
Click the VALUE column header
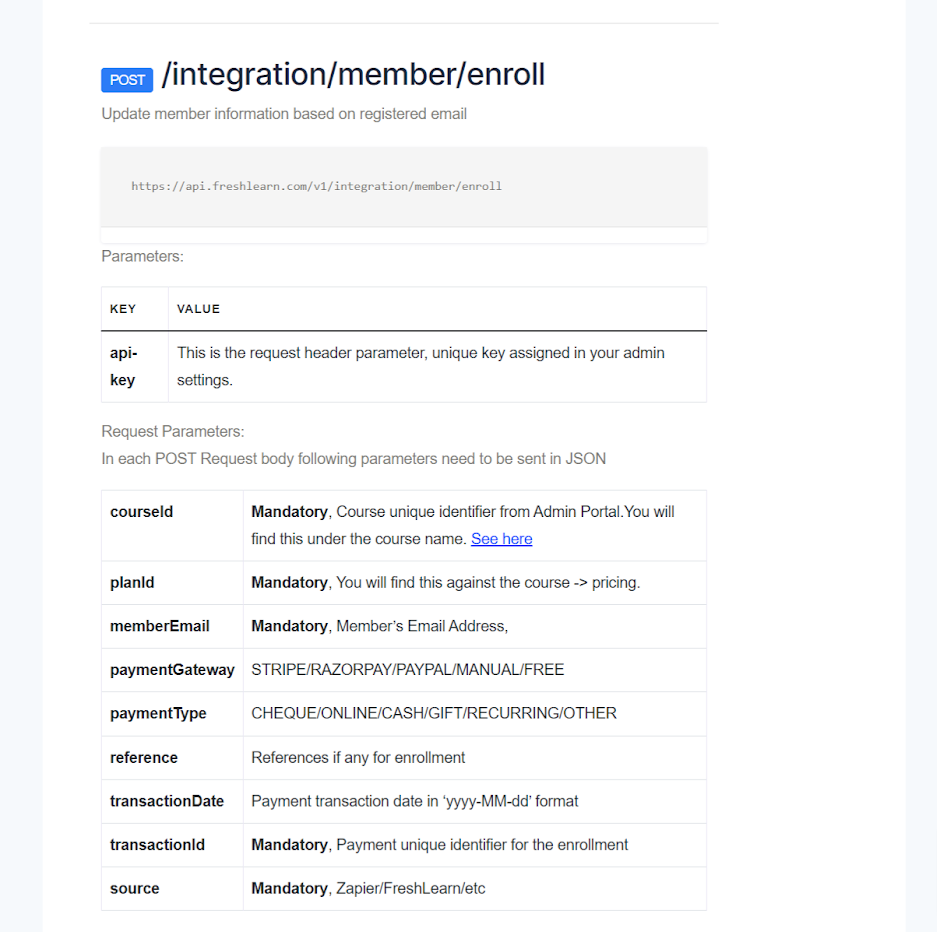coord(198,309)
